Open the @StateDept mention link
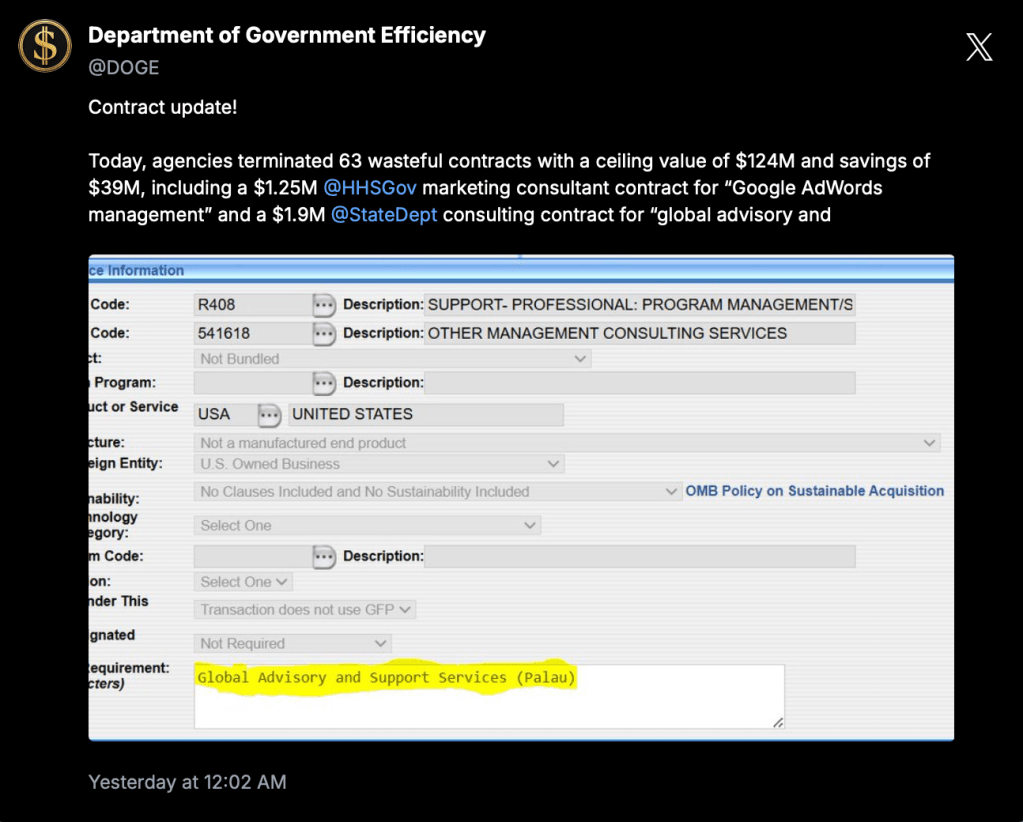 tap(384, 215)
